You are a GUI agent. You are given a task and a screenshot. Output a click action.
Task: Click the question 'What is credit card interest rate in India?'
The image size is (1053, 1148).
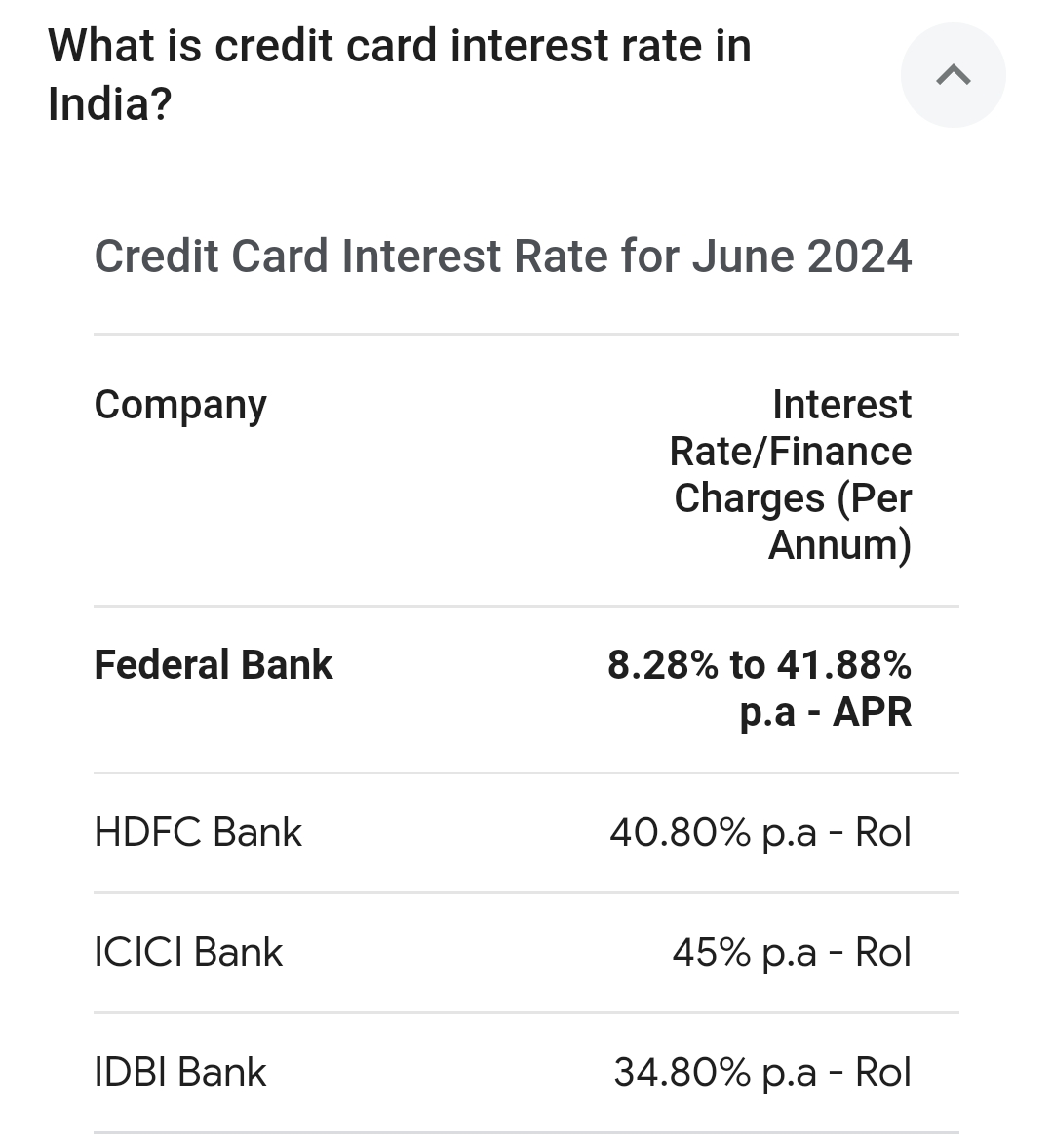400,74
